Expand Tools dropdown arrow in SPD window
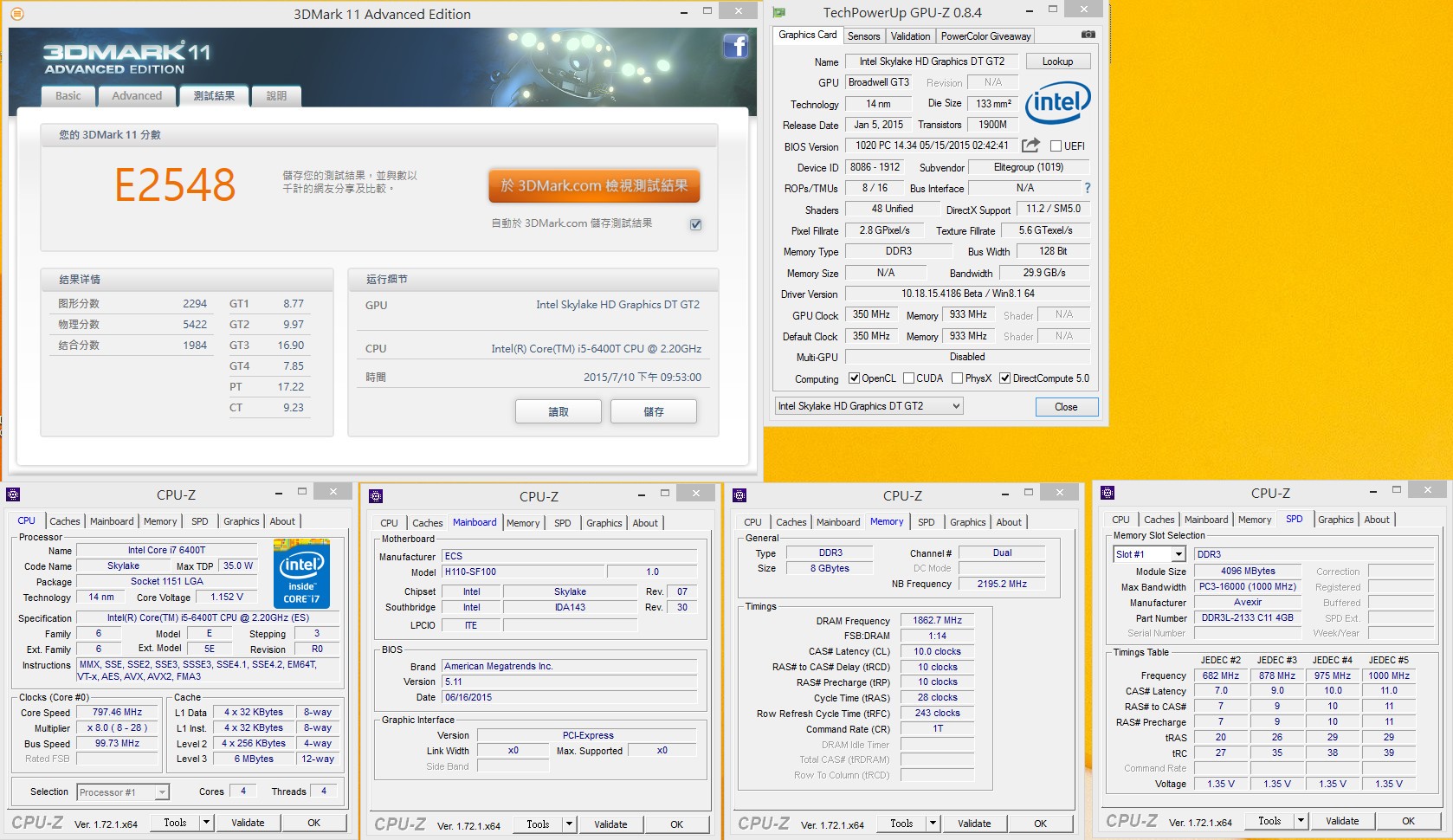Viewport: 1453px width, 840px height. click(x=1301, y=821)
